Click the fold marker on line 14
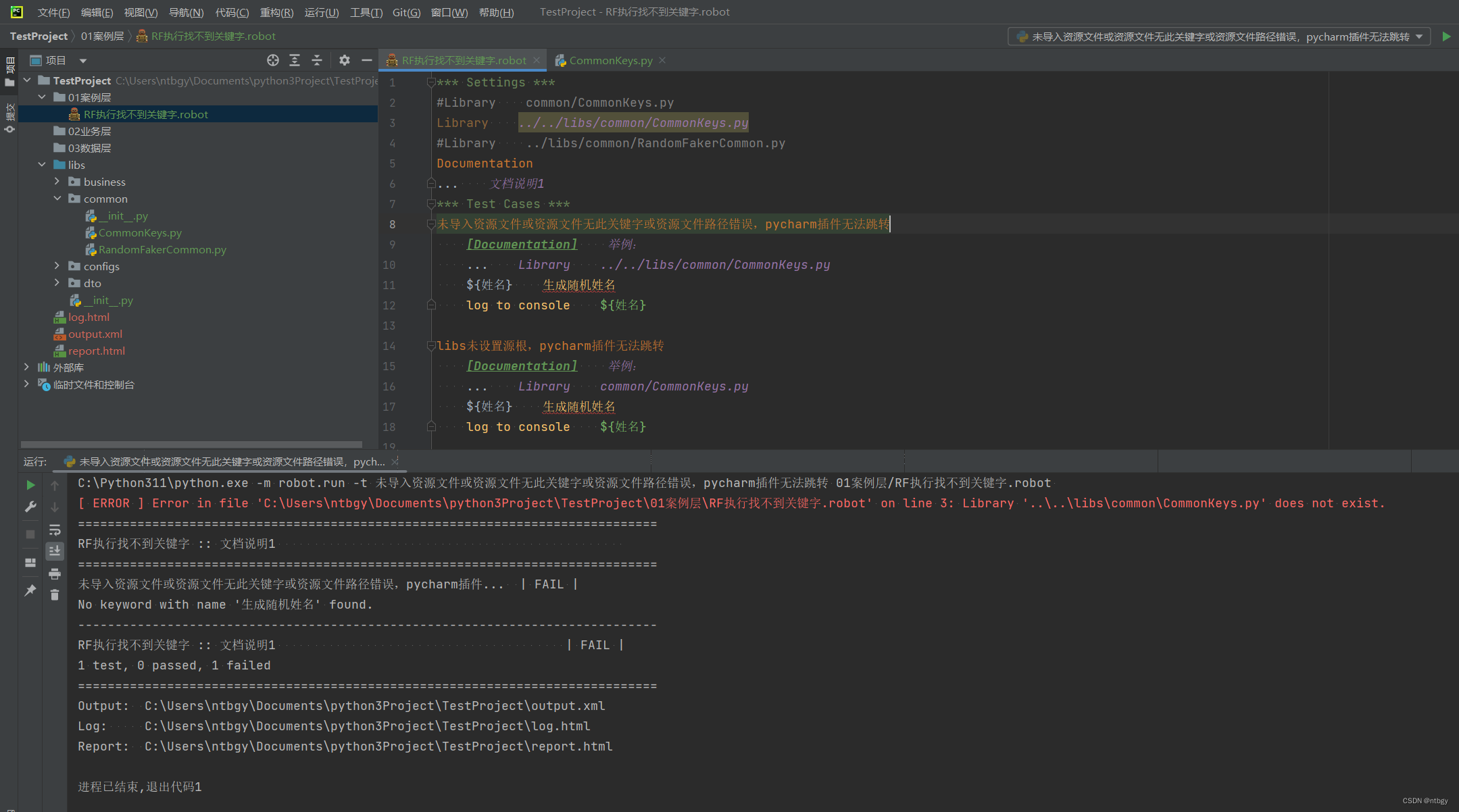Image resolution: width=1459 pixels, height=812 pixels. pos(431,346)
